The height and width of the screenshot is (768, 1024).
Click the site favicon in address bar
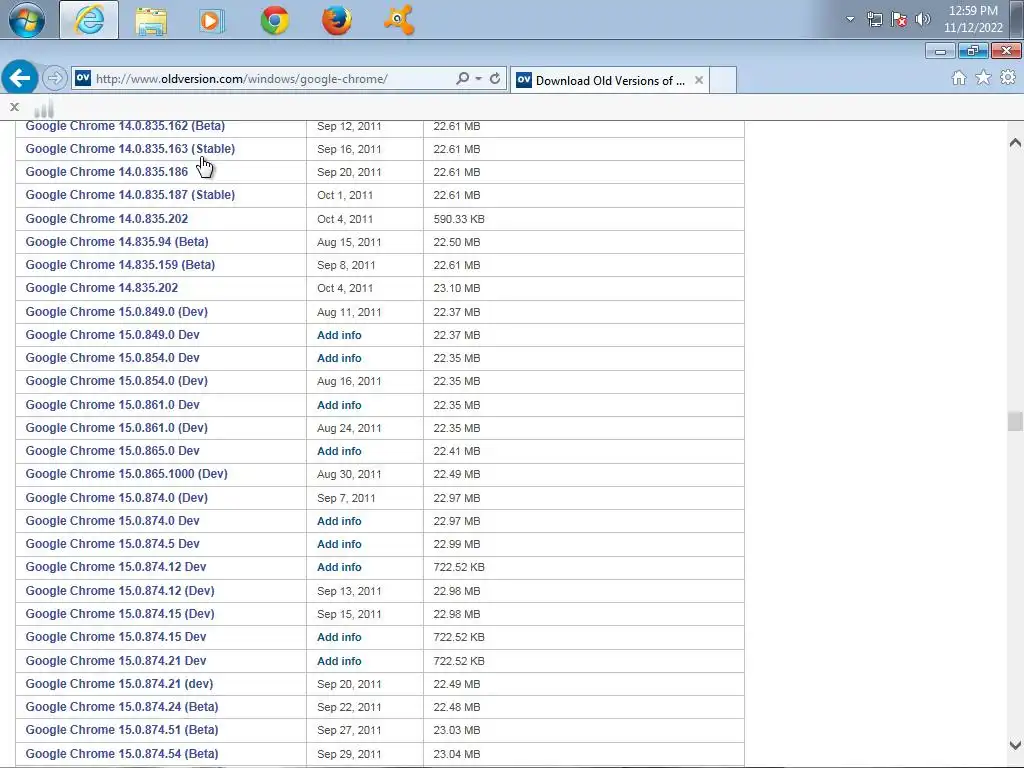(83, 78)
